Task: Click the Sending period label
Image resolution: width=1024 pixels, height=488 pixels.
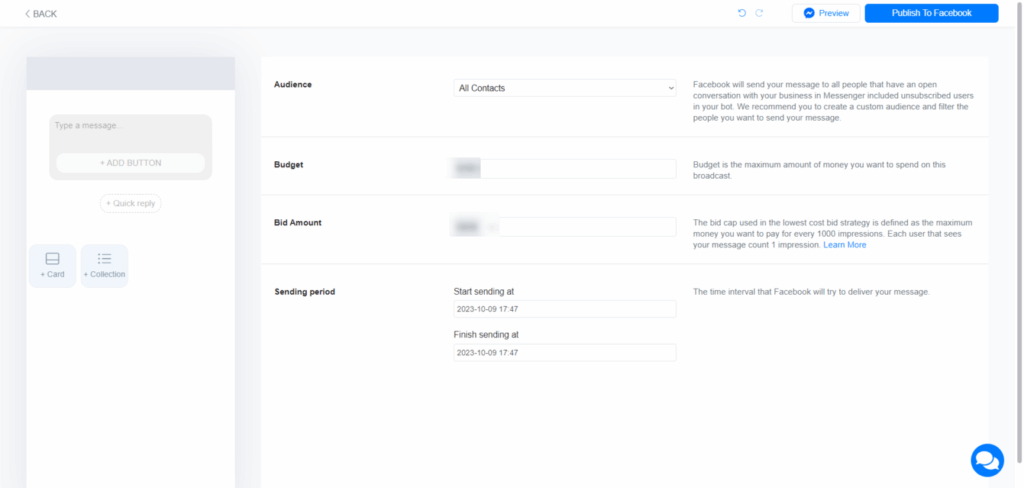Action: (x=304, y=292)
